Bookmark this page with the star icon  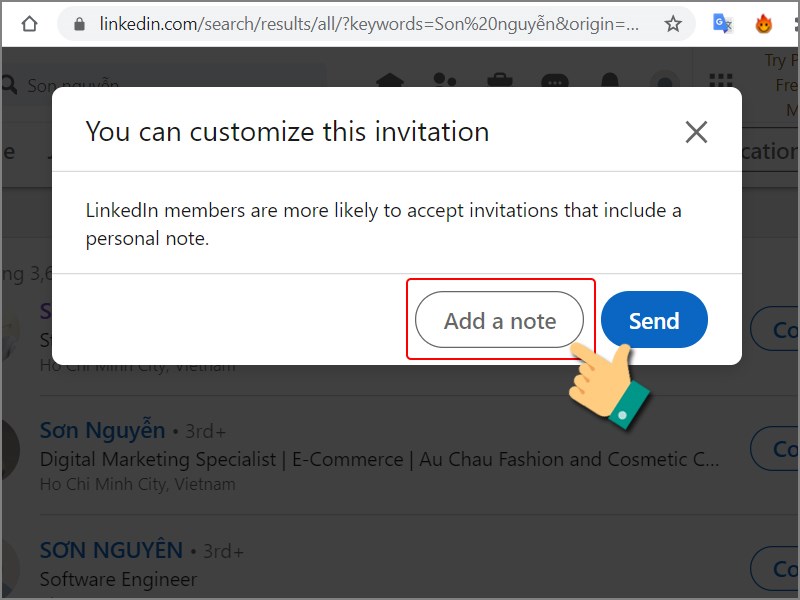pyautogui.click(x=673, y=23)
